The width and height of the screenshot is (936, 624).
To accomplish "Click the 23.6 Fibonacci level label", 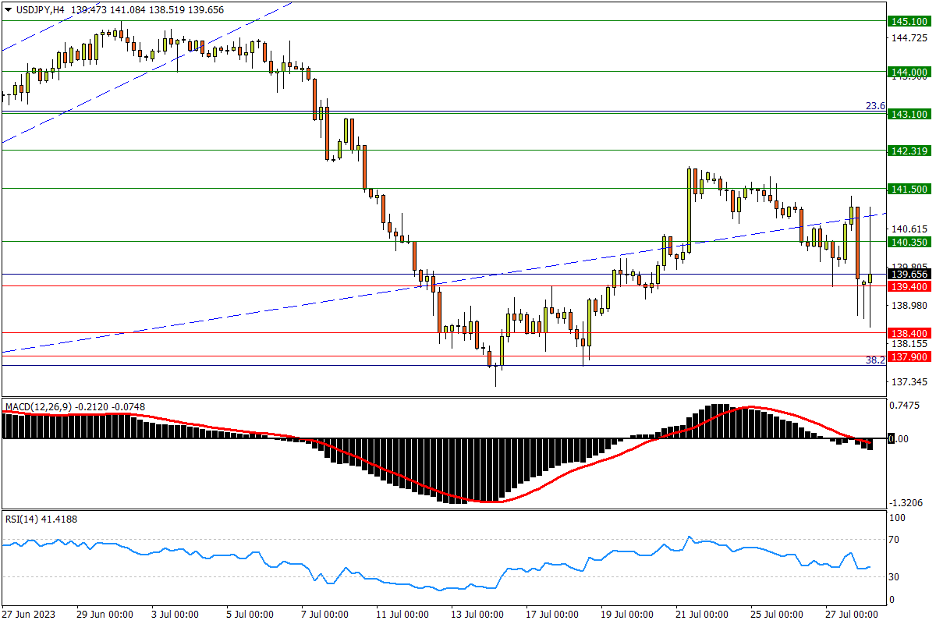I will click(x=875, y=106).
